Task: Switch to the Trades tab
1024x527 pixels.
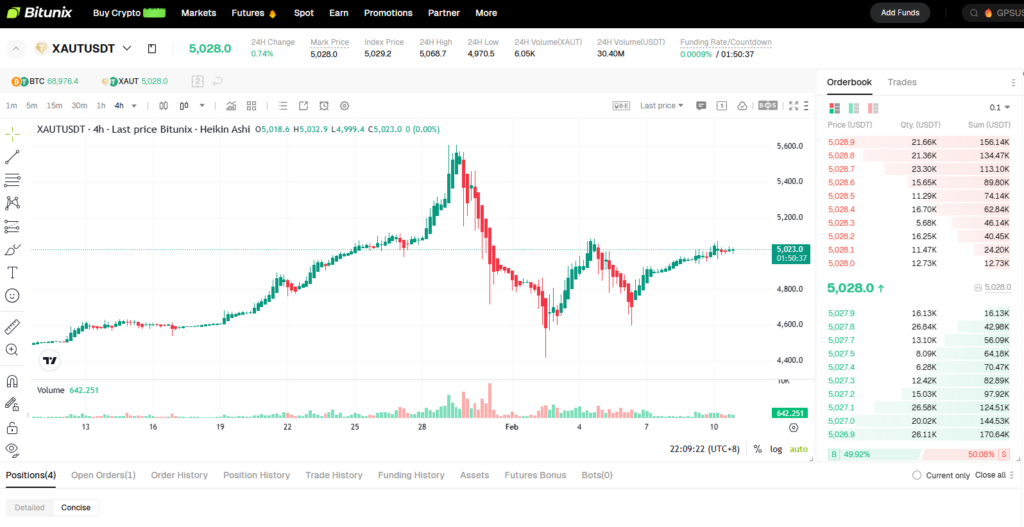Action: [902, 82]
